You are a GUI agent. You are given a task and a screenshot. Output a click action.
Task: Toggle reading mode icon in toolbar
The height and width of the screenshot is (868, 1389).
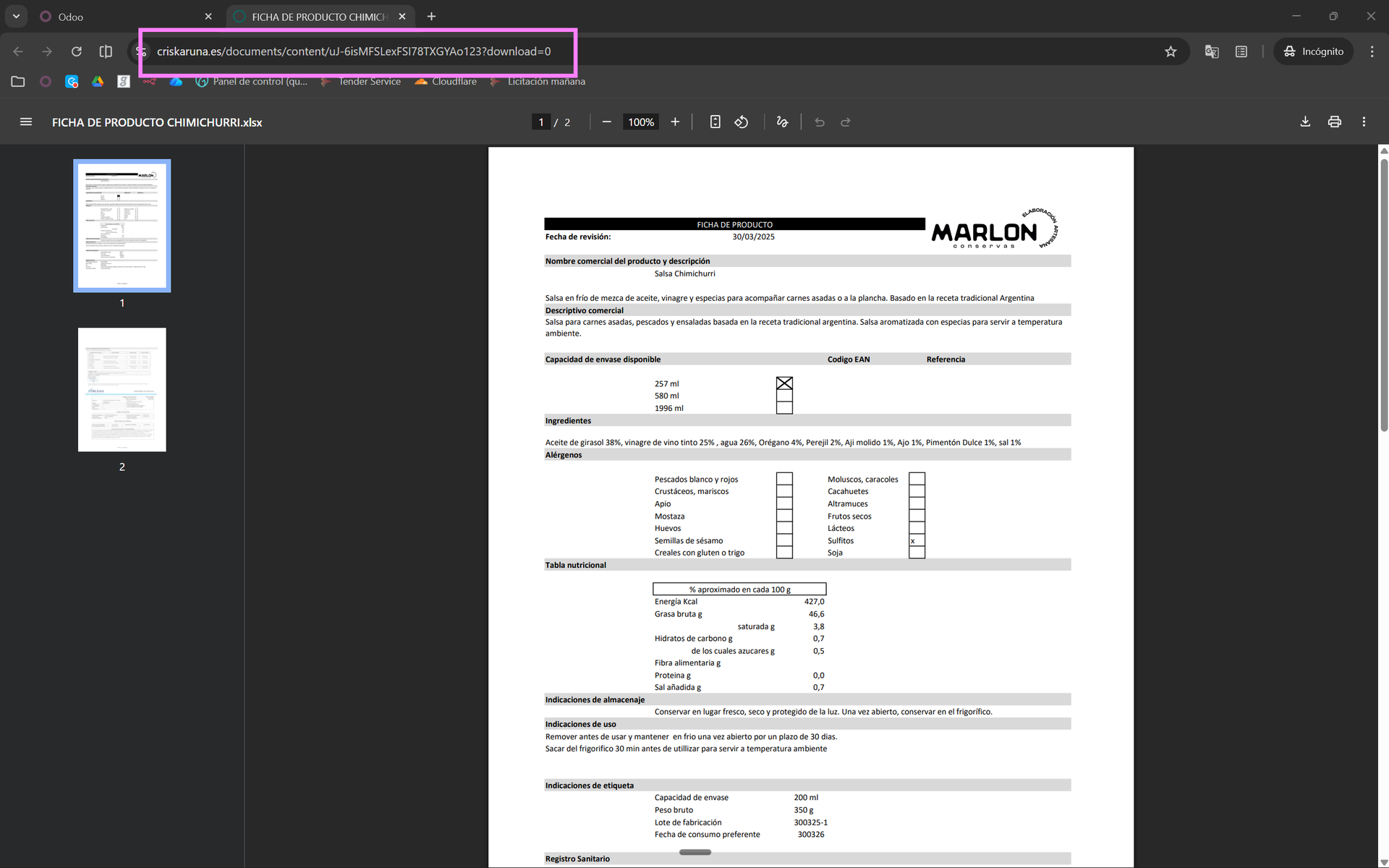[x=1241, y=51]
